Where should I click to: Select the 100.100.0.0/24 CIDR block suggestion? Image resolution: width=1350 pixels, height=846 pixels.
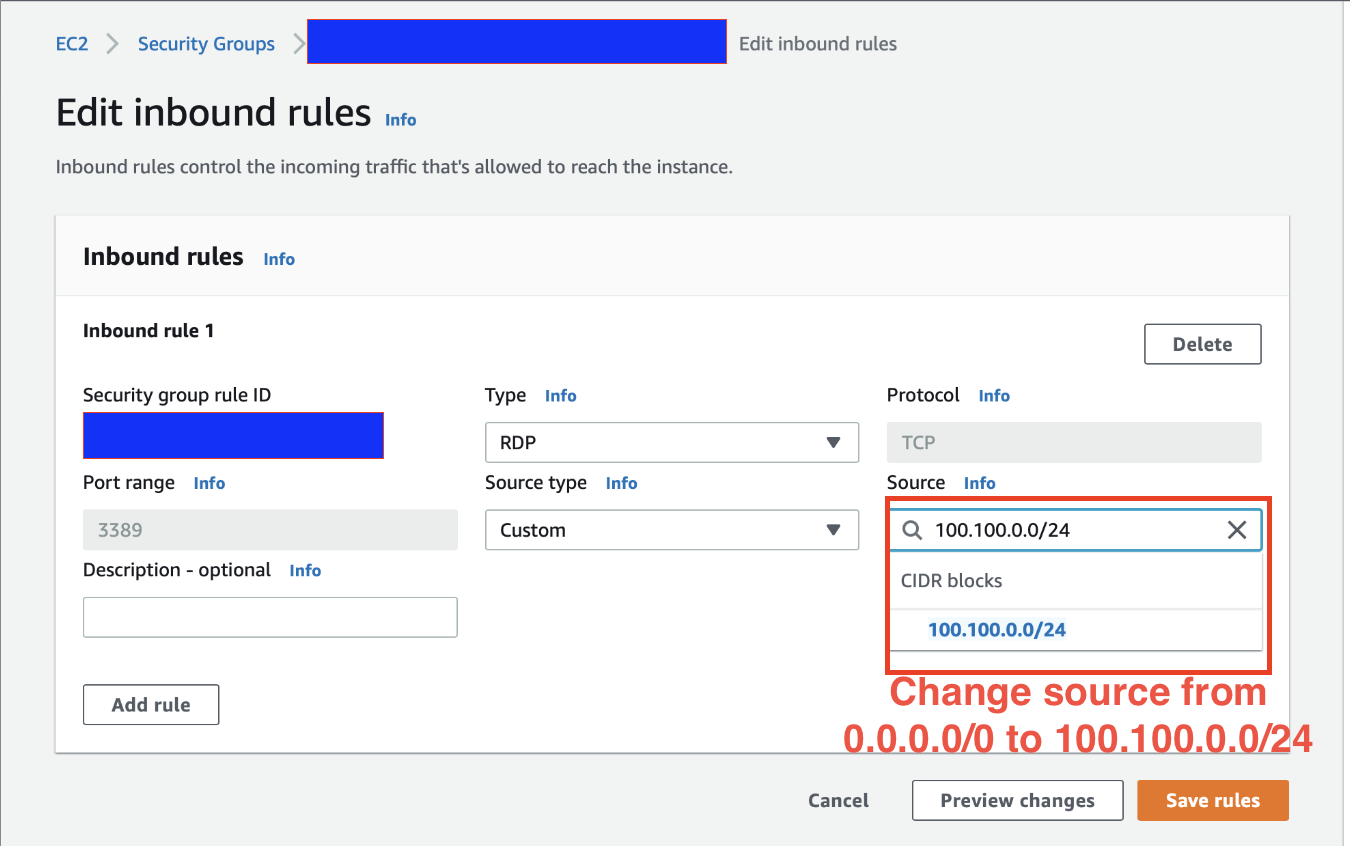[997, 630]
